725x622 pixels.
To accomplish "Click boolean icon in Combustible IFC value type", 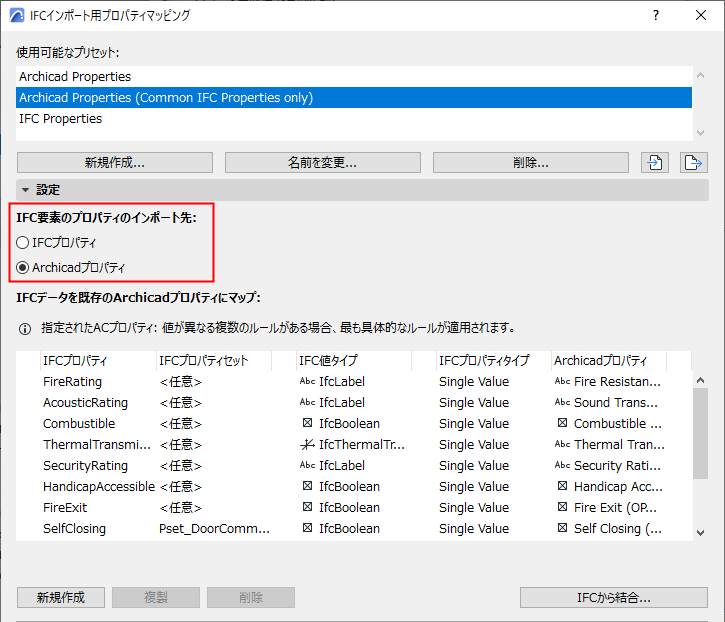I will pyautogui.click(x=307, y=423).
